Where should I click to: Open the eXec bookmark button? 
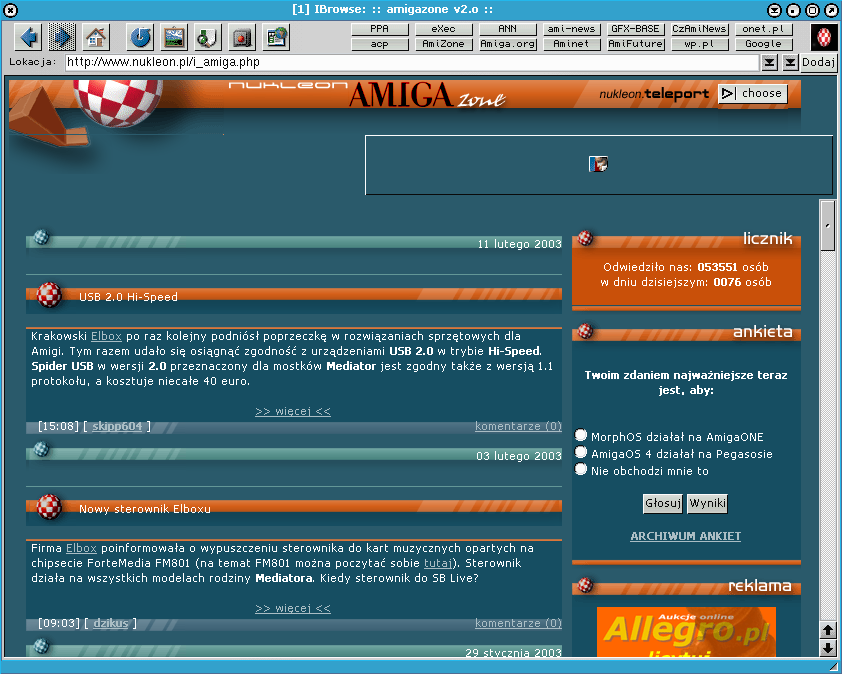[x=444, y=29]
